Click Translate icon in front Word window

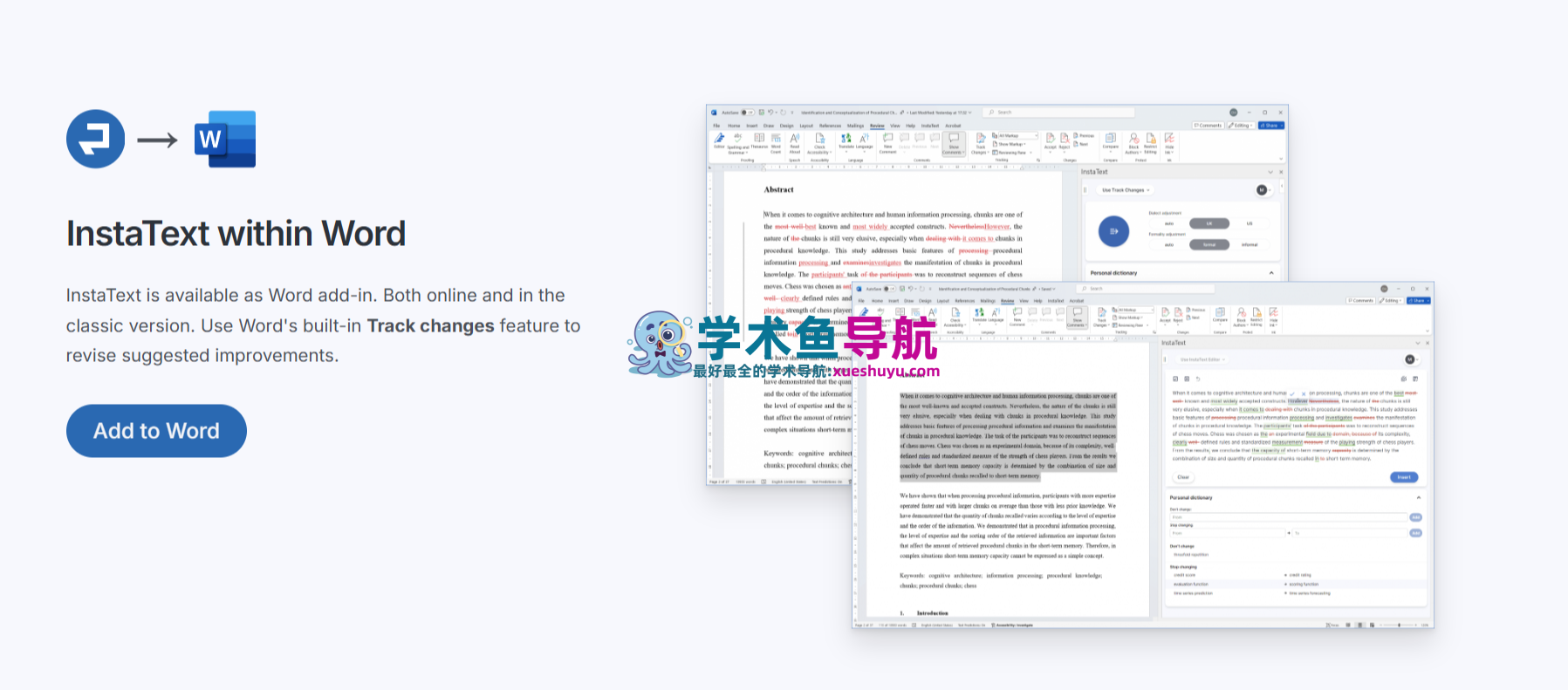pyautogui.click(x=978, y=314)
